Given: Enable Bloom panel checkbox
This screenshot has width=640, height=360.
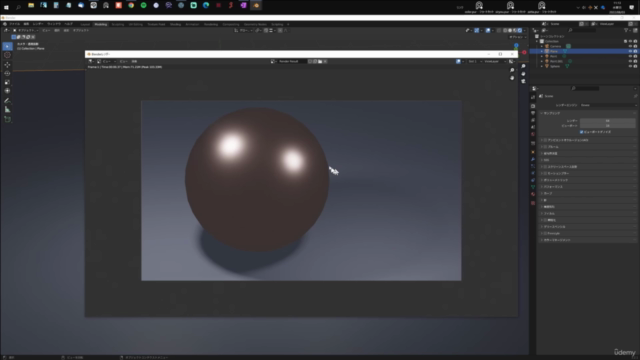Looking at the screenshot, I should tap(545, 147).
